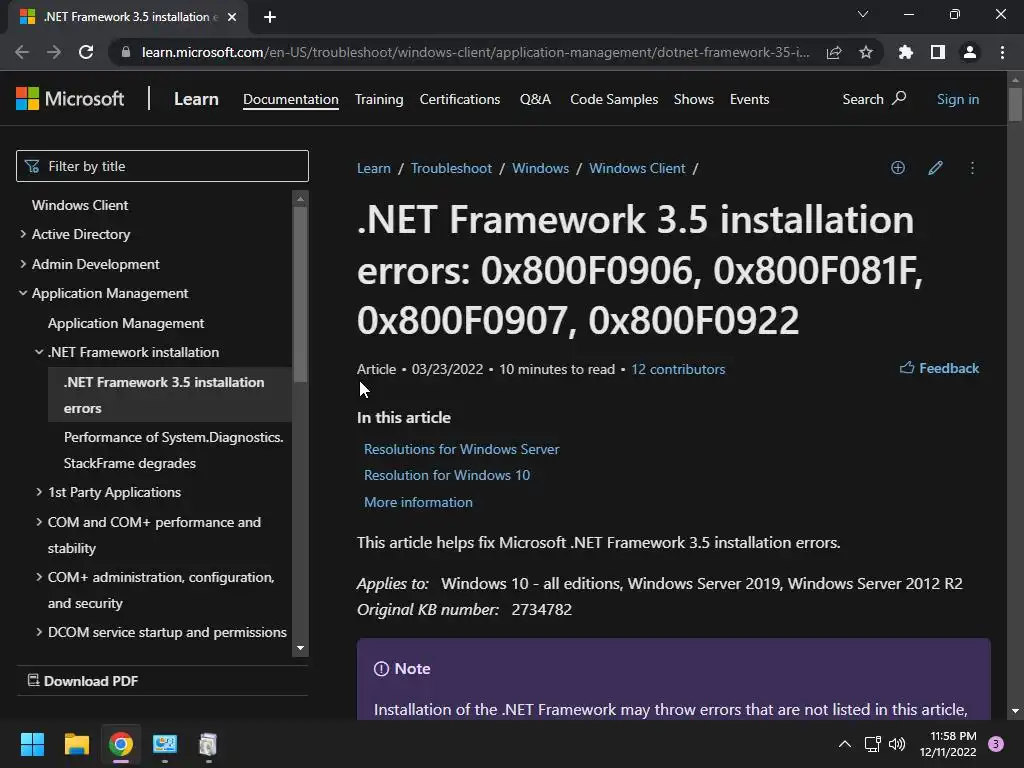Open the Training menu item
The width and height of the screenshot is (1024, 768).
[x=379, y=99]
